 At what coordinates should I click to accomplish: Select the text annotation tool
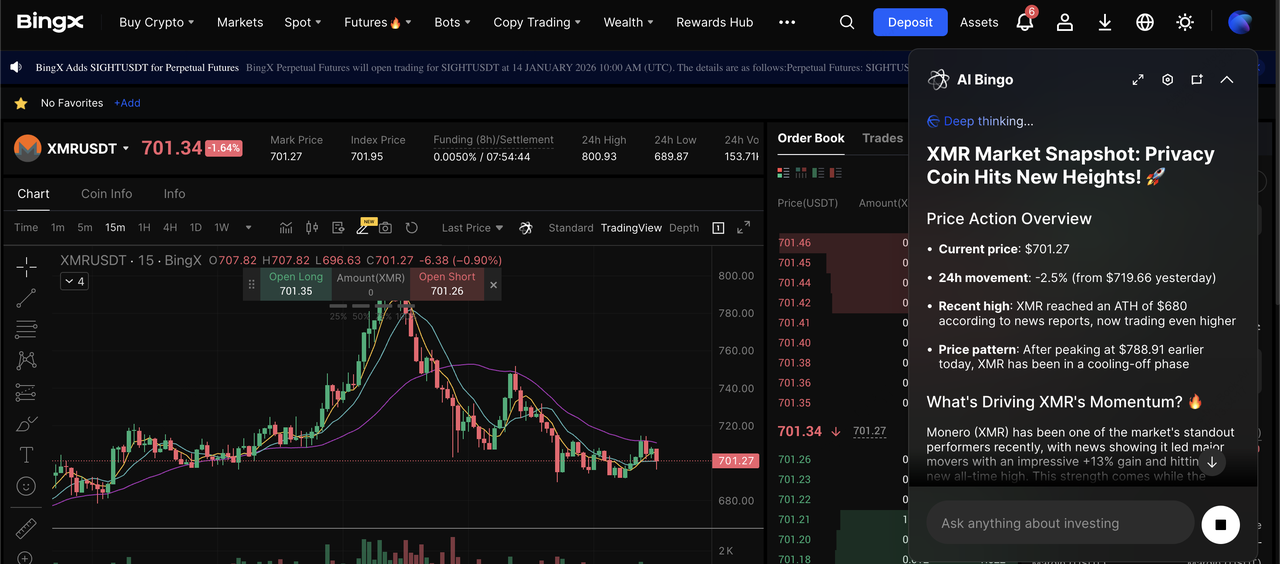click(x=26, y=455)
